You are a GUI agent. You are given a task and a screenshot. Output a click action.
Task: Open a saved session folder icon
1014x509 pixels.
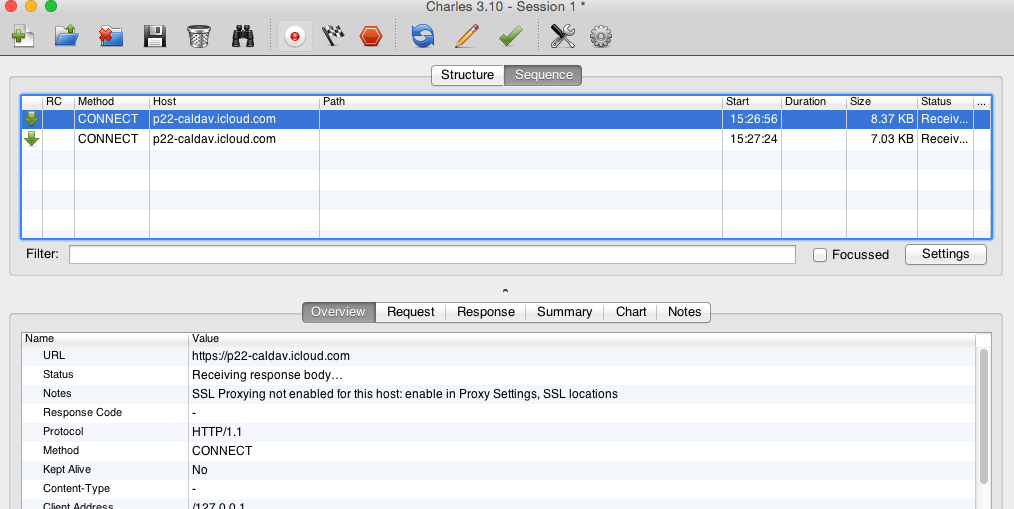[x=67, y=36]
